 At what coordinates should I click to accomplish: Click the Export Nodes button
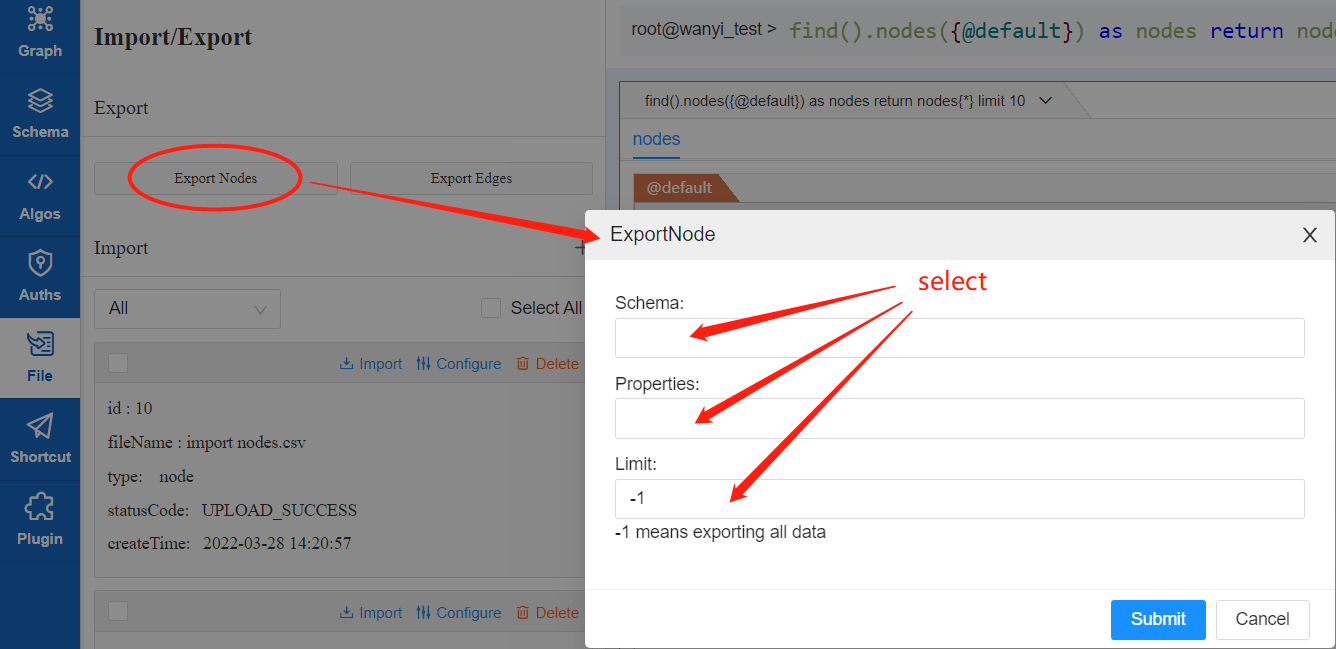pyautogui.click(x=216, y=178)
